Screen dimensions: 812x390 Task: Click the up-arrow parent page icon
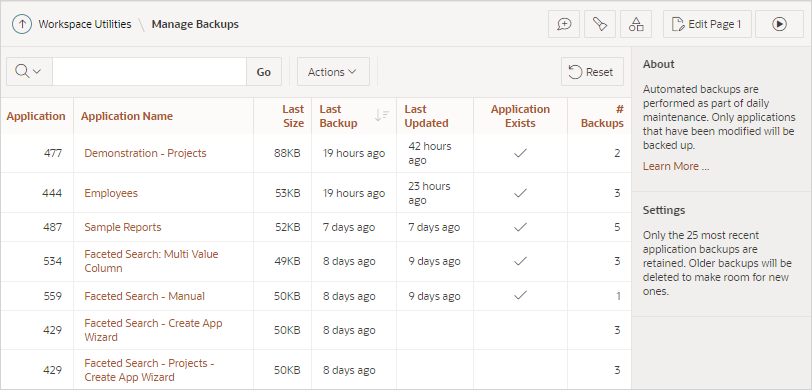(x=22, y=24)
